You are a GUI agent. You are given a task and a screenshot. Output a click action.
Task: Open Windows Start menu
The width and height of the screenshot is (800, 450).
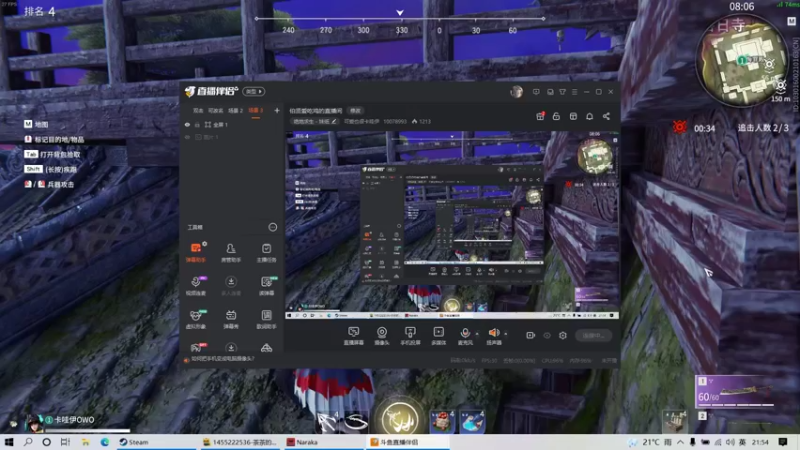(9, 442)
